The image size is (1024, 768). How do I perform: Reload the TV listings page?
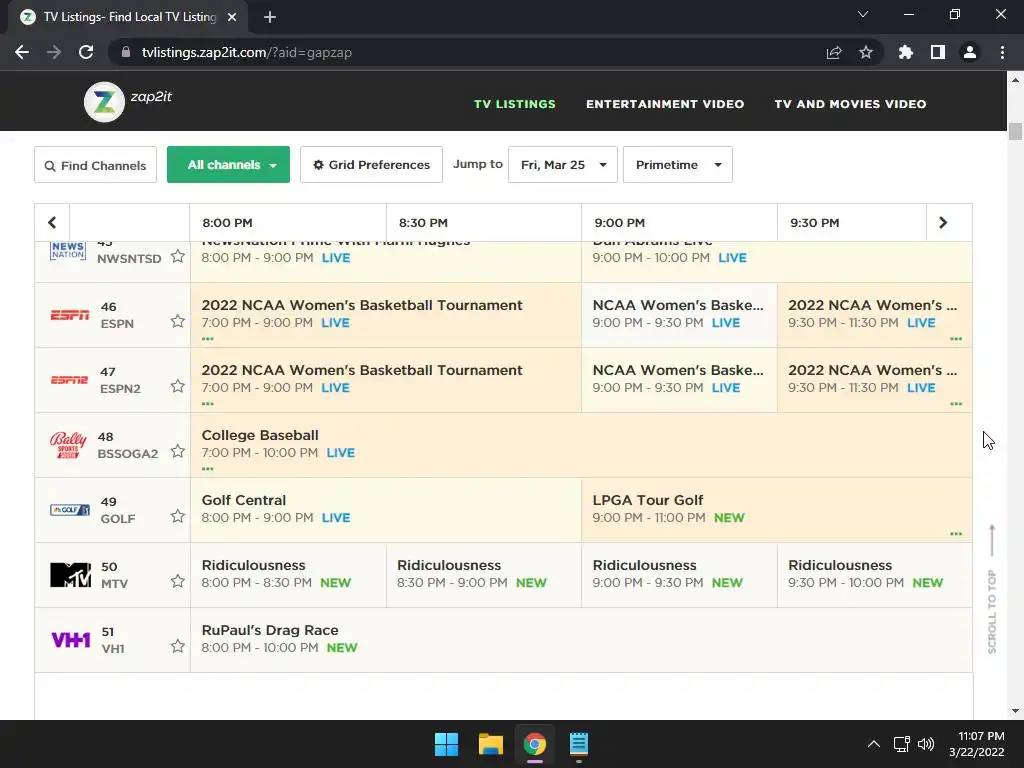pos(86,52)
